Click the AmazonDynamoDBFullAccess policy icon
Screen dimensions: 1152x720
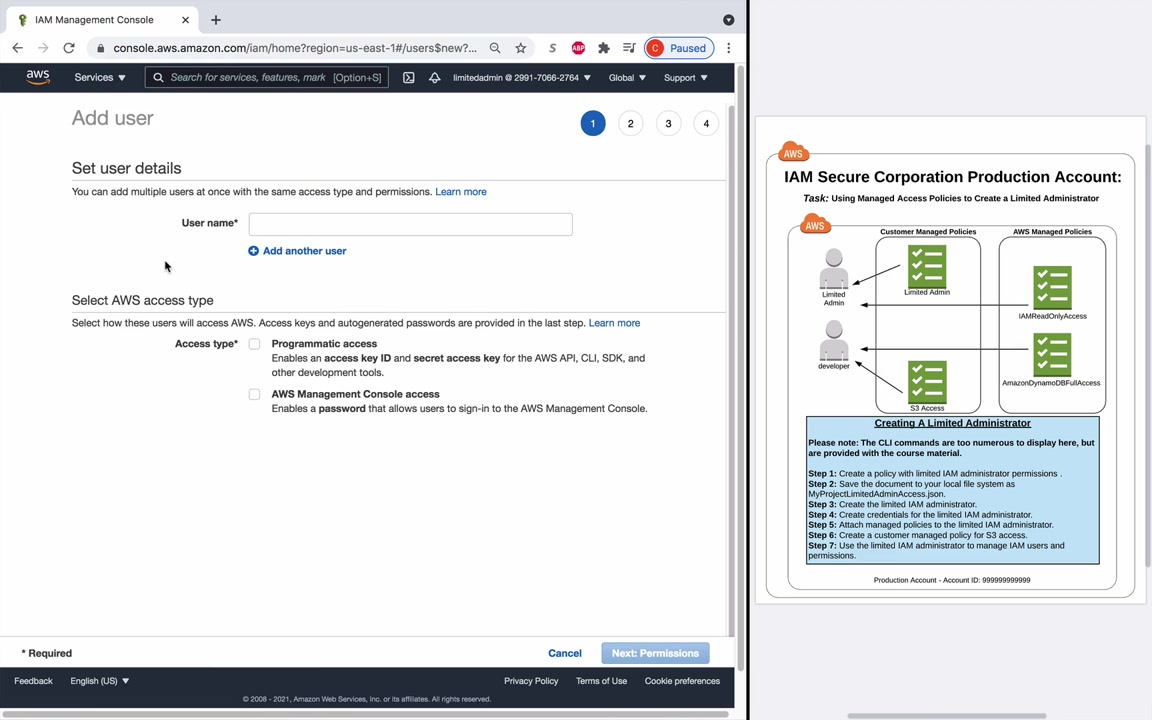(x=1052, y=355)
